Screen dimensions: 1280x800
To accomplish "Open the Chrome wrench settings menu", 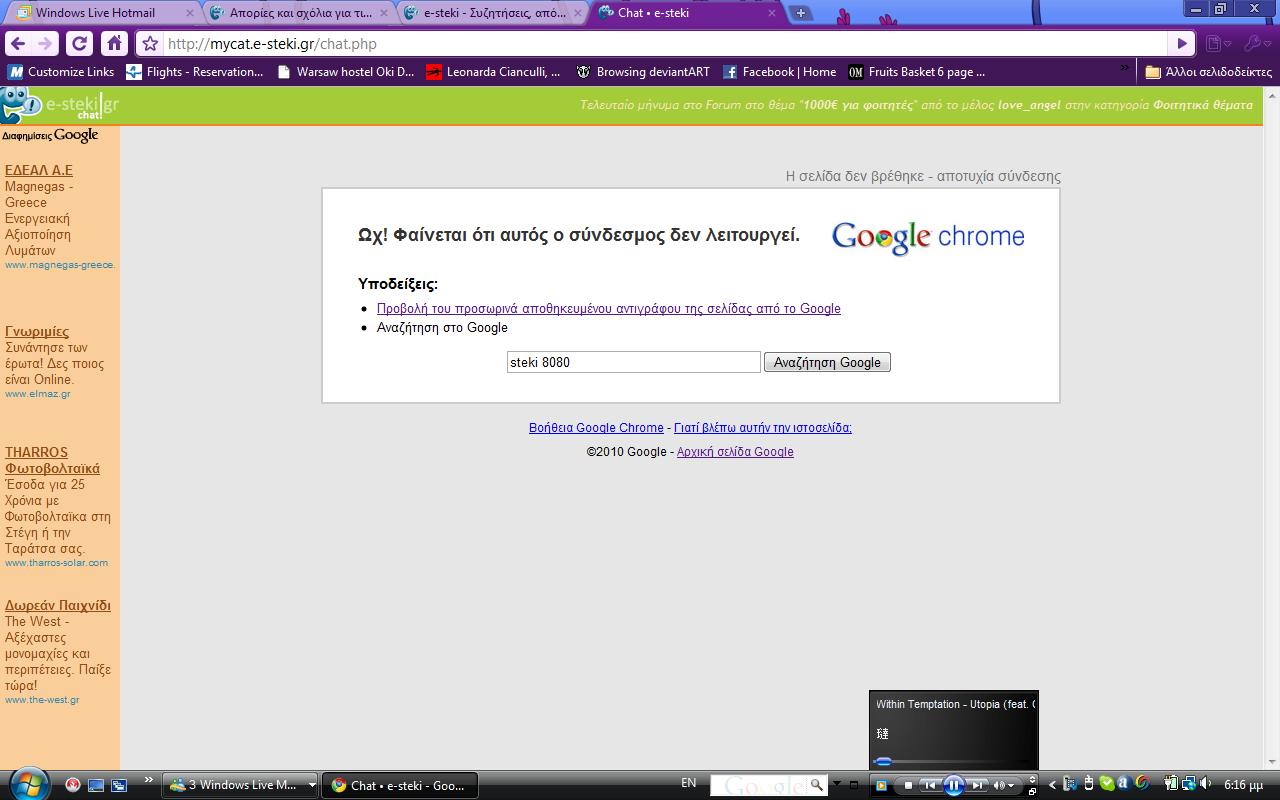I will (1254, 43).
